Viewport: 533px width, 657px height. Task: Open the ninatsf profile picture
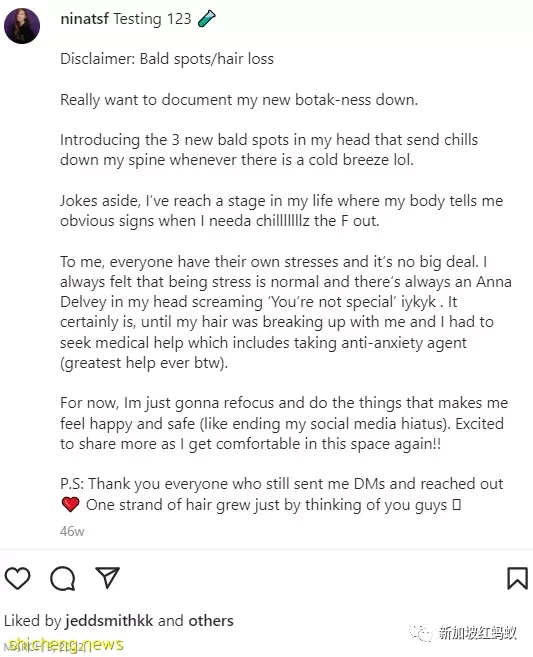pyautogui.click(x=22, y=26)
